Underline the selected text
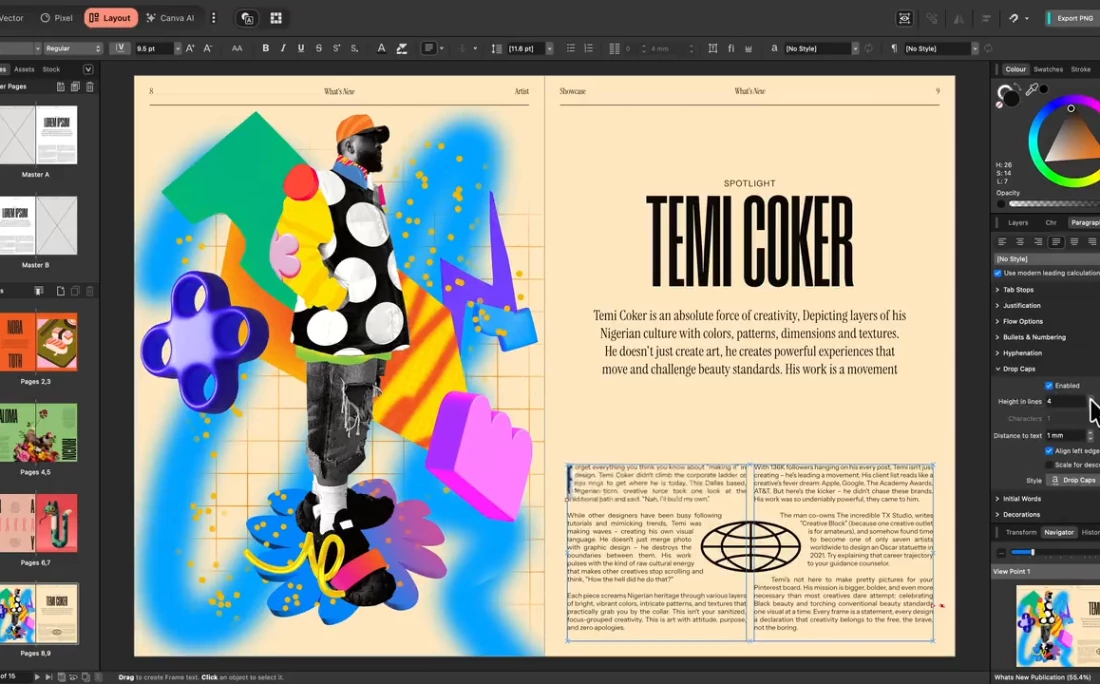Viewport: 1100px width, 684px height. [301, 48]
